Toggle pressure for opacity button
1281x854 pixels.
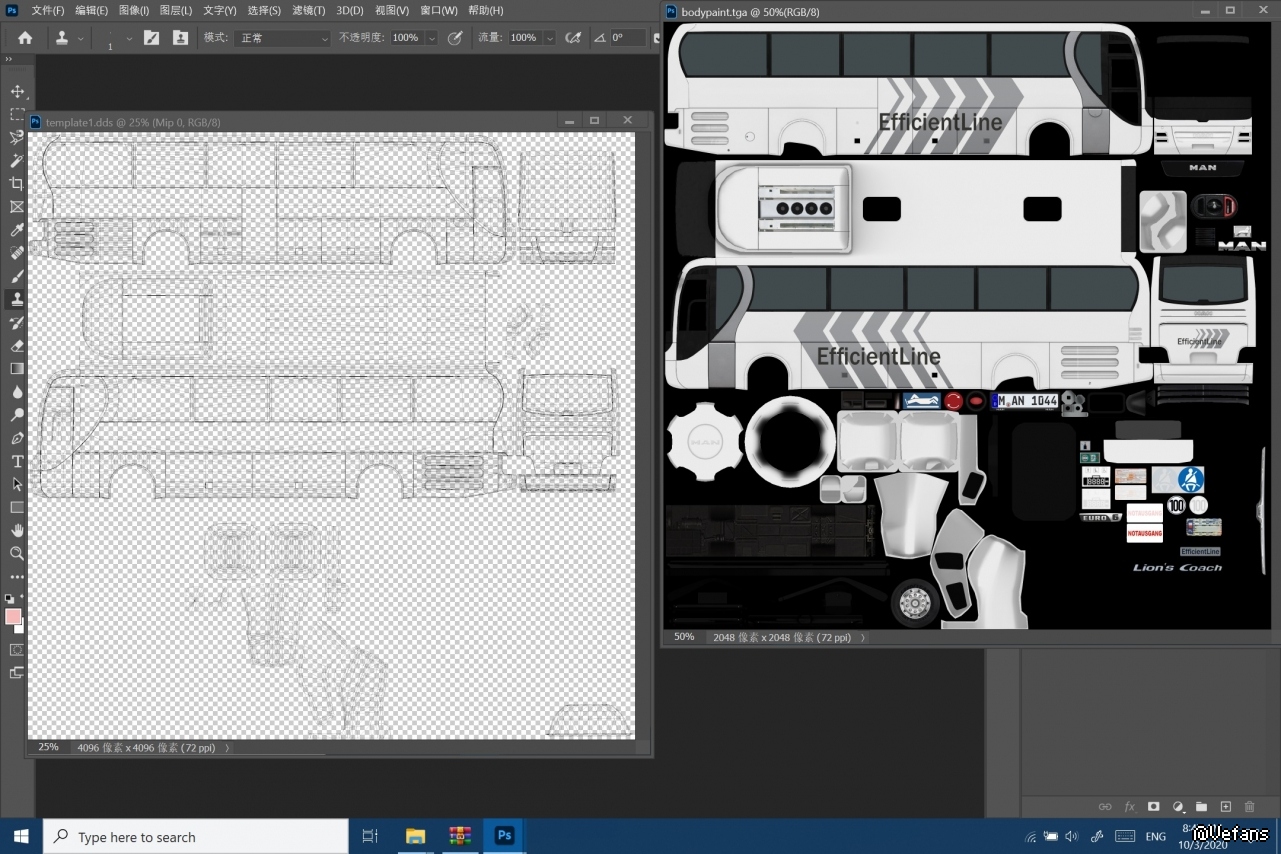pyautogui.click(x=455, y=37)
